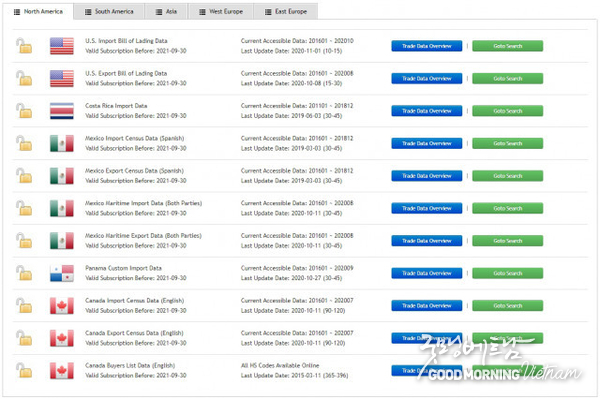600x399 pixels.
Task: Switch to the South America tab
Action: [109, 11]
